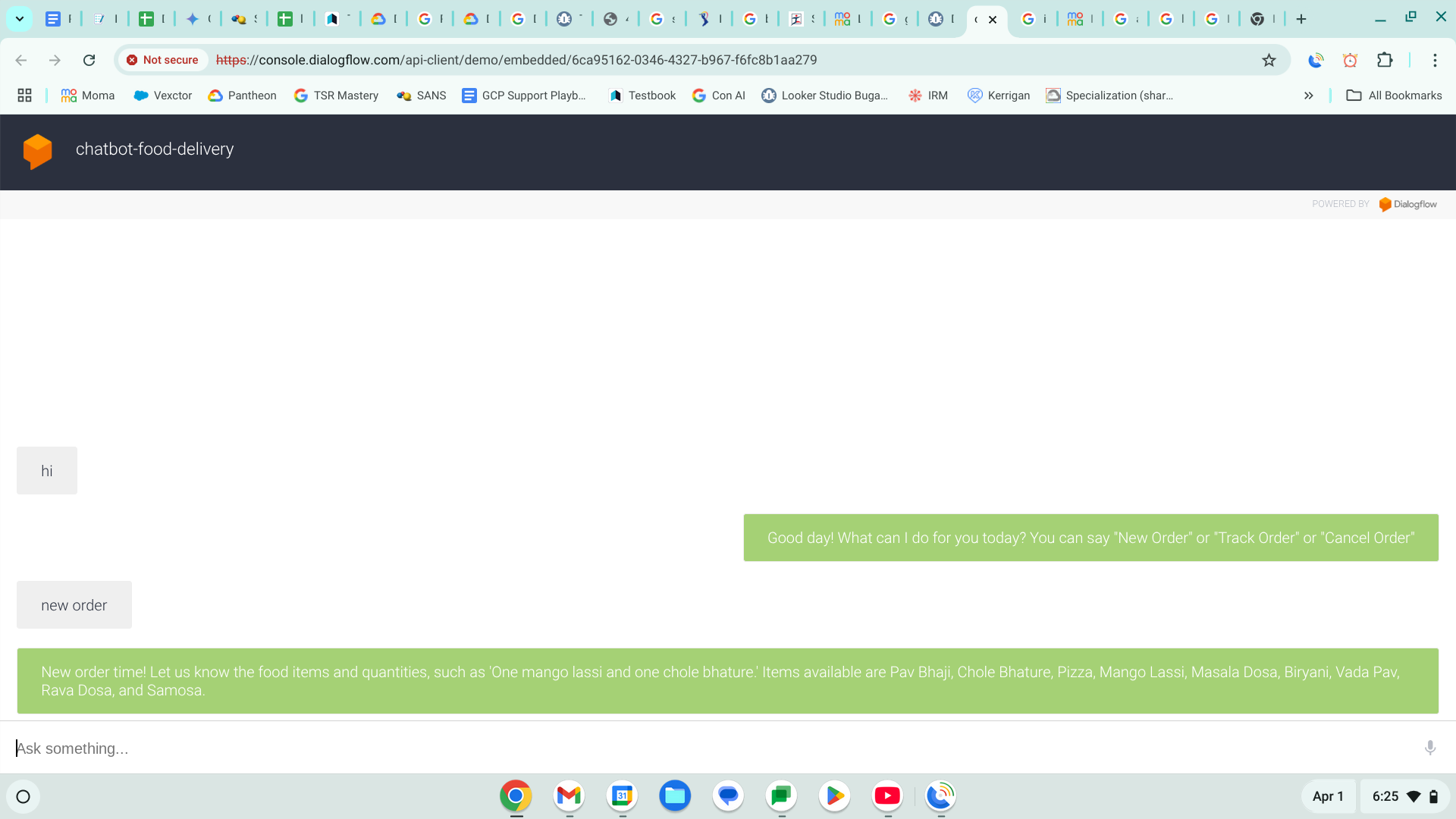The height and width of the screenshot is (819, 1456).
Task: Open YouTube from the shelf
Action: pyautogui.click(x=887, y=795)
